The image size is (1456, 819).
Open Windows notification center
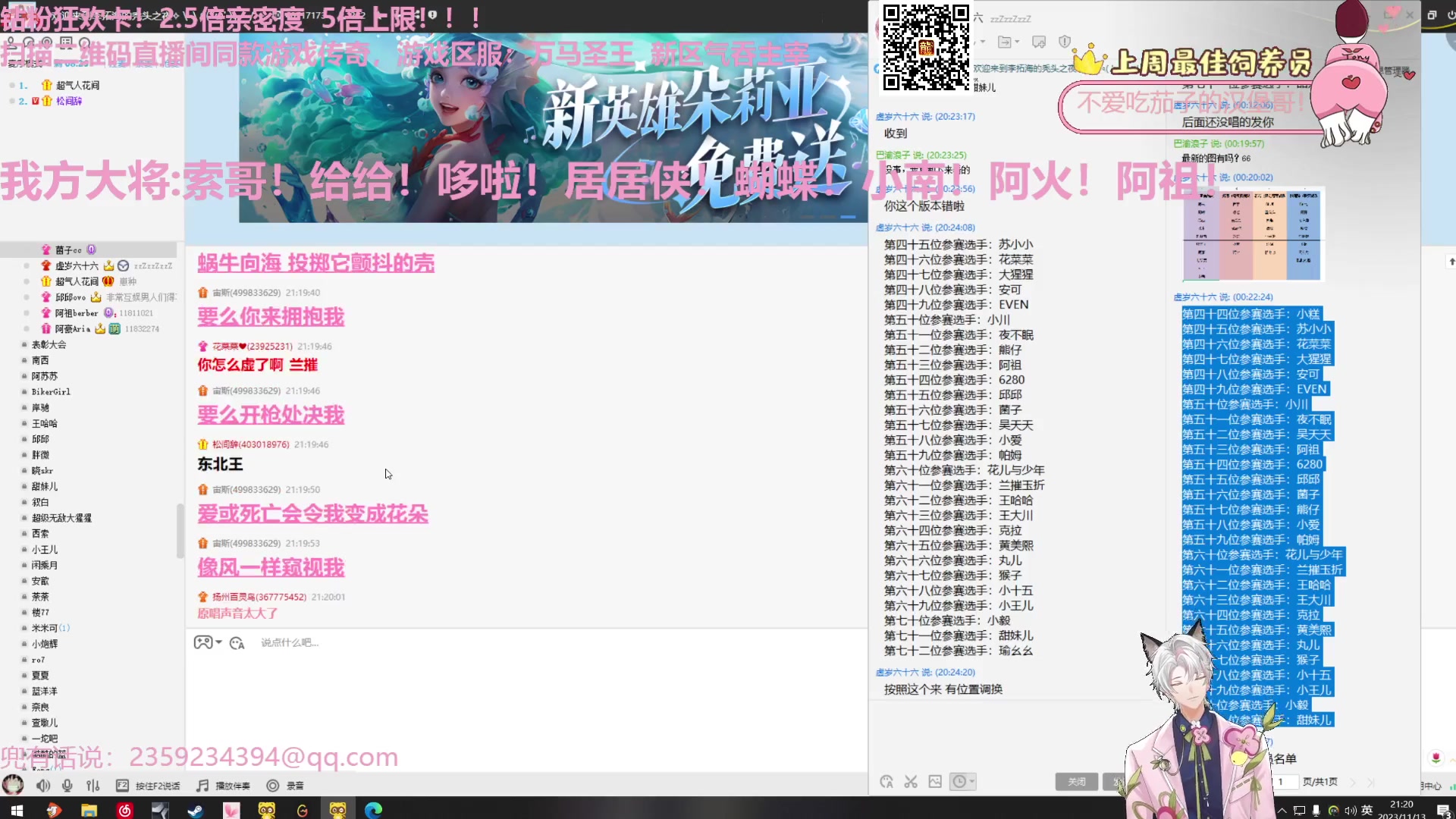(x=1443, y=810)
